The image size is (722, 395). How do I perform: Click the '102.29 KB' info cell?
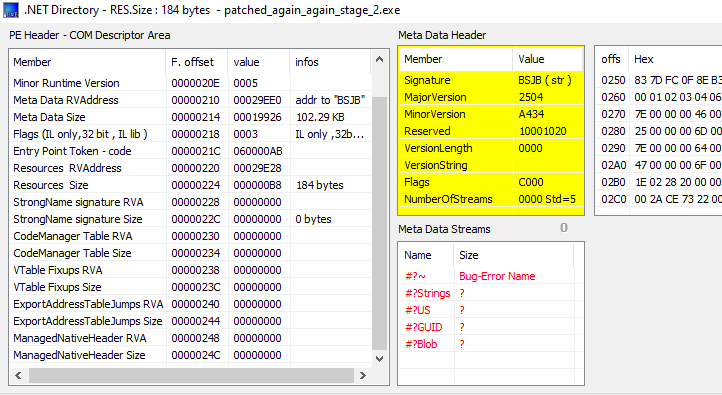click(330, 117)
